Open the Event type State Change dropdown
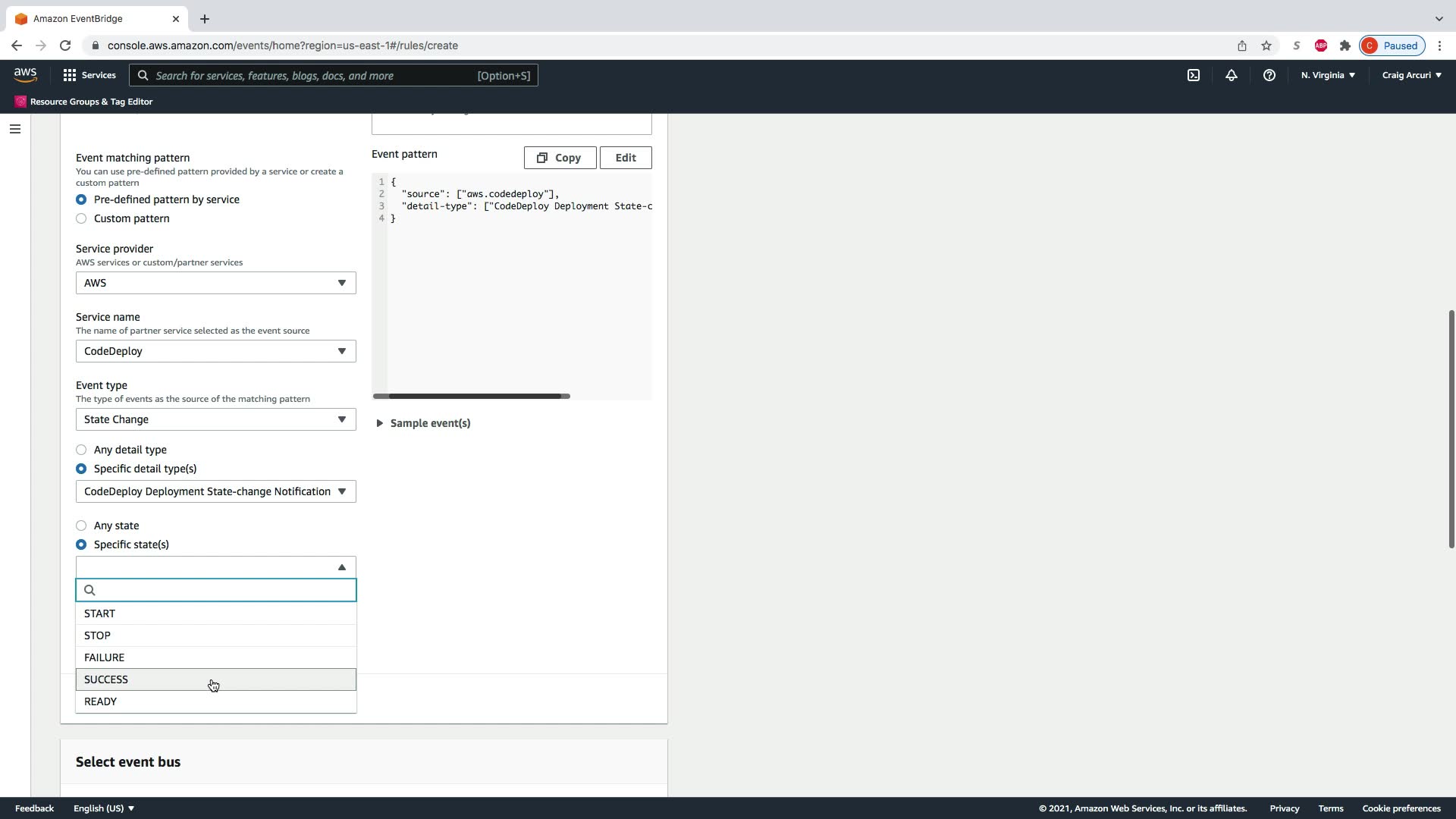The image size is (1456, 819). point(215,419)
